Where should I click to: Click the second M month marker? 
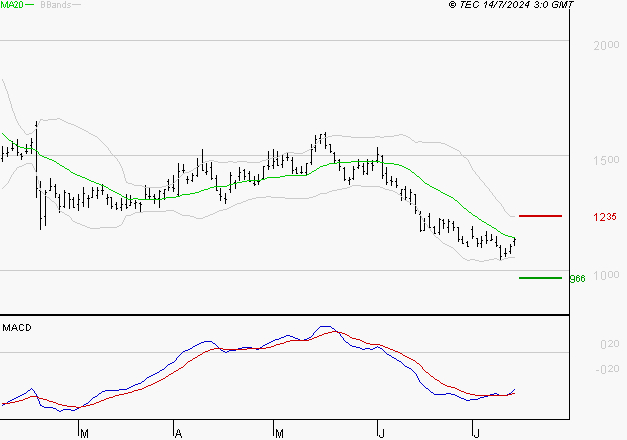pyautogui.click(x=280, y=433)
